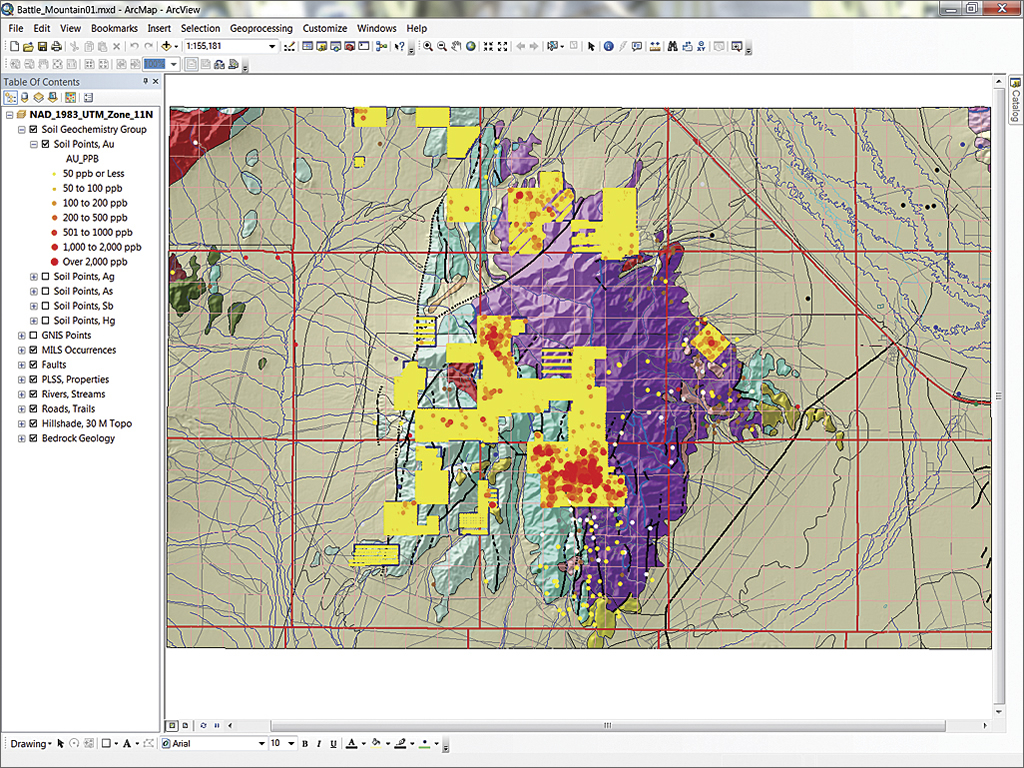
Task: Enable the GNIS Points layer
Action: click(35, 336)
